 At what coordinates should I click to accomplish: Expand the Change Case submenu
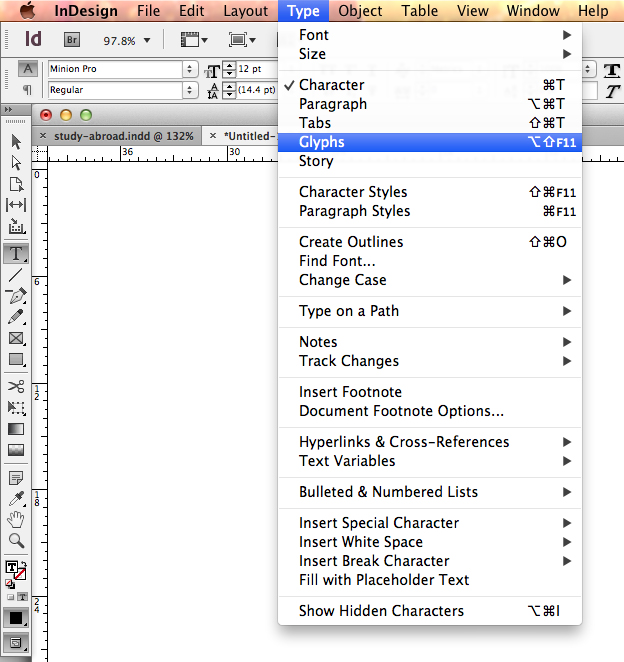[x=430, y=280]
